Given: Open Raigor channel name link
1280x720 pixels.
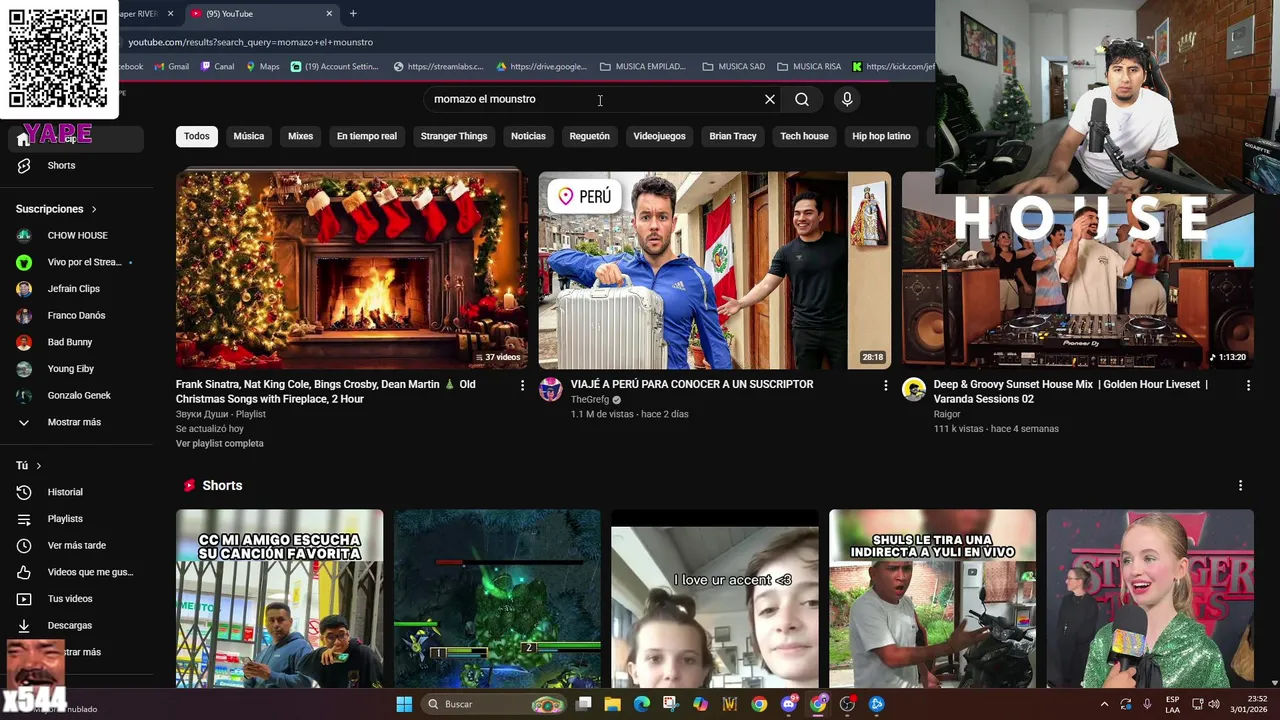Looking at the screenshot, I should 947,414.
